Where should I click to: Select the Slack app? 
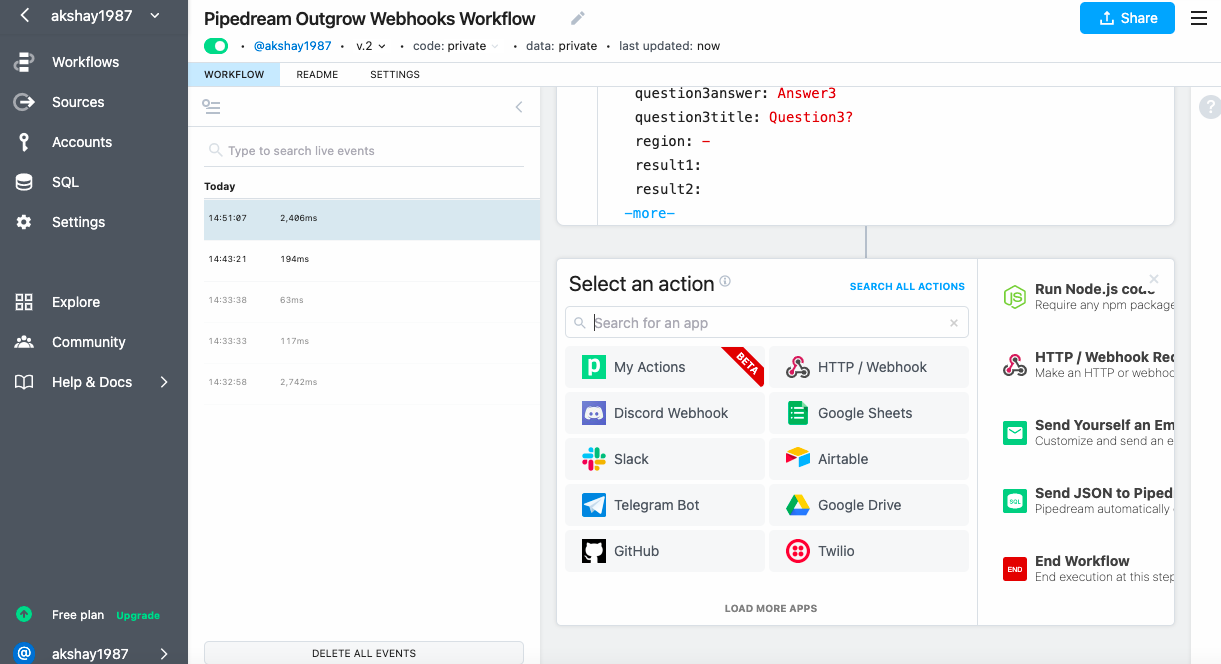[665, 459]
